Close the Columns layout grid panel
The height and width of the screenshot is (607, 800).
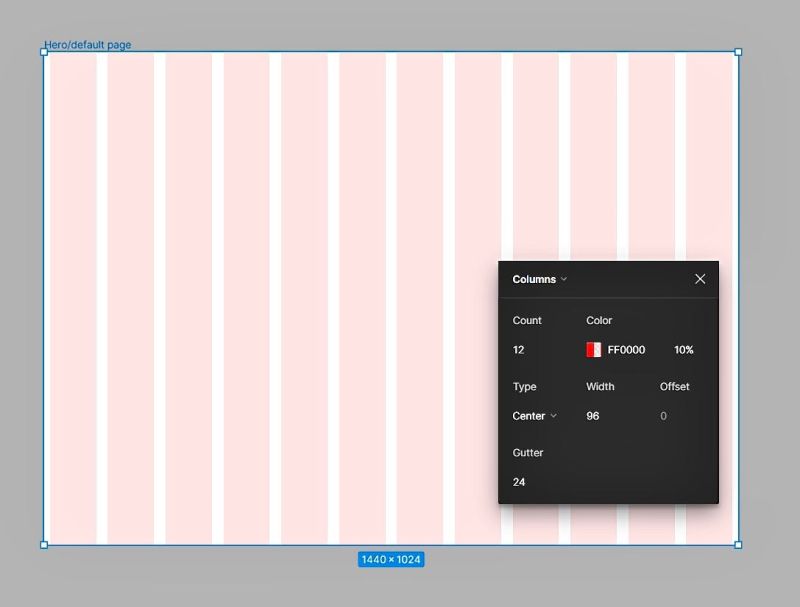click(x=700, y=279)
